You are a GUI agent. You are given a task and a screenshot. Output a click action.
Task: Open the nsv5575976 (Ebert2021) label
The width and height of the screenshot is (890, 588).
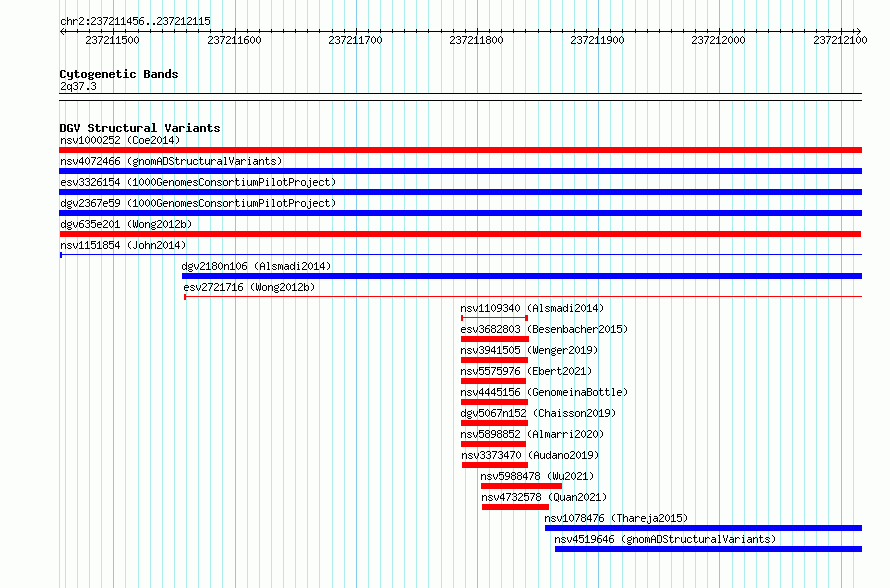[x=526, y=371]
